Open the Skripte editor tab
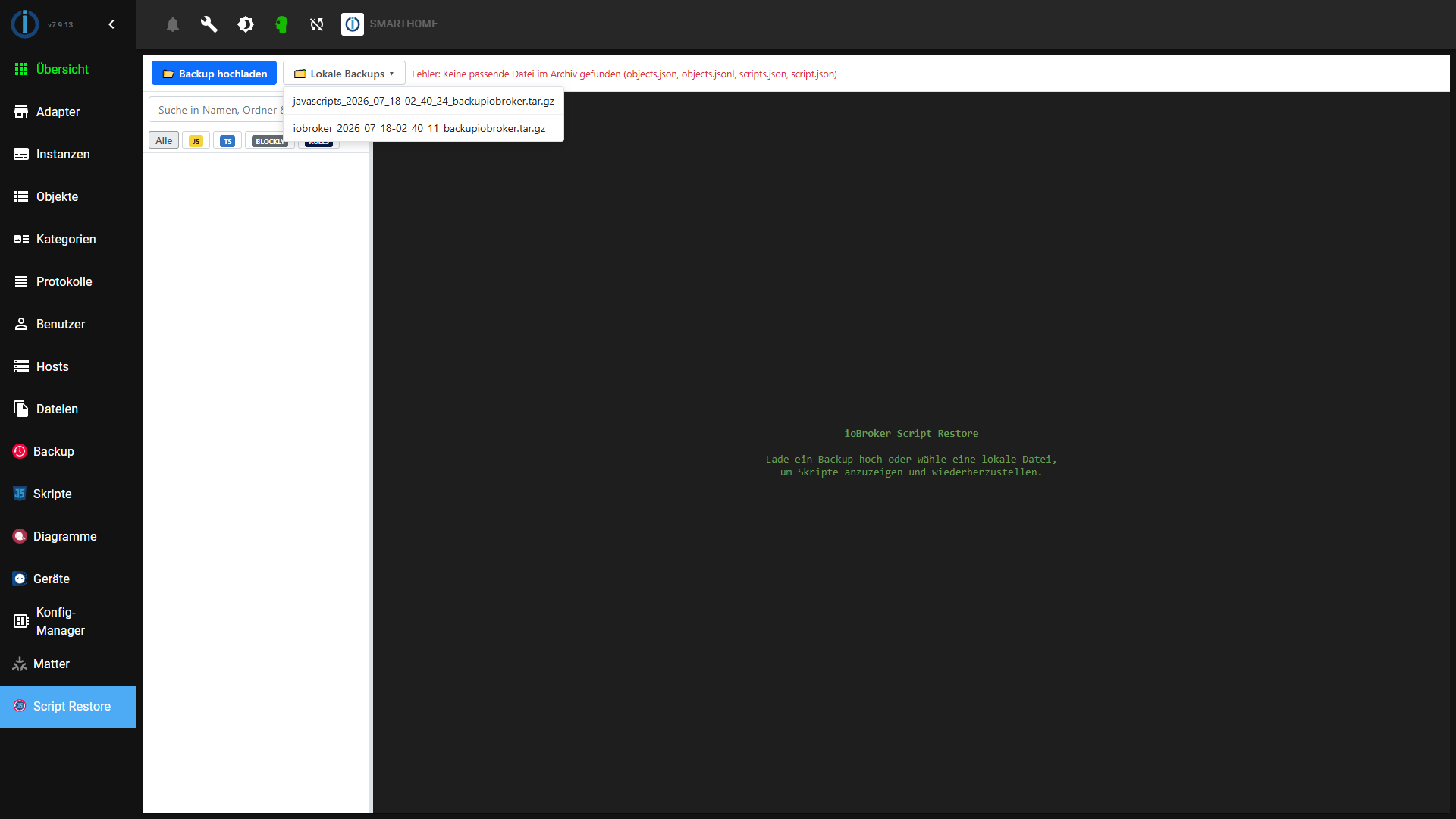Screen dimensions: 1456x819 pos(68,494)
